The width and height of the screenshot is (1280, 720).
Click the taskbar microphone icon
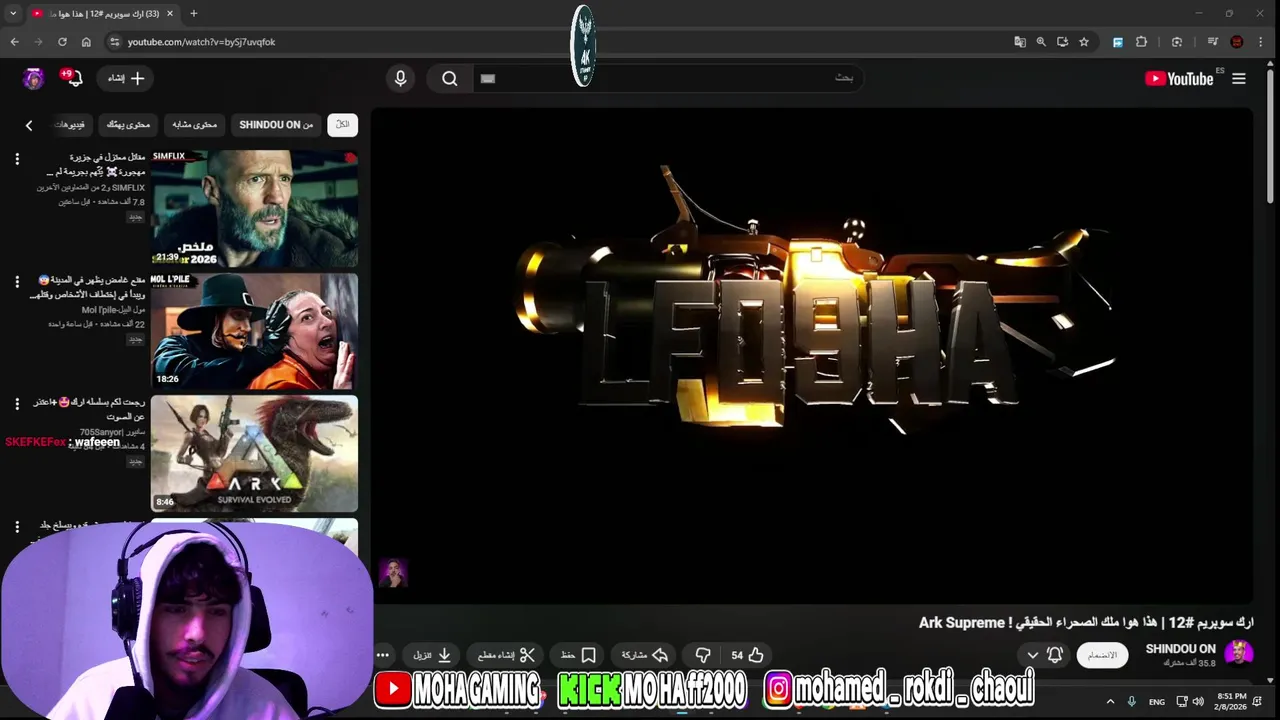[x=1132, y=702]
